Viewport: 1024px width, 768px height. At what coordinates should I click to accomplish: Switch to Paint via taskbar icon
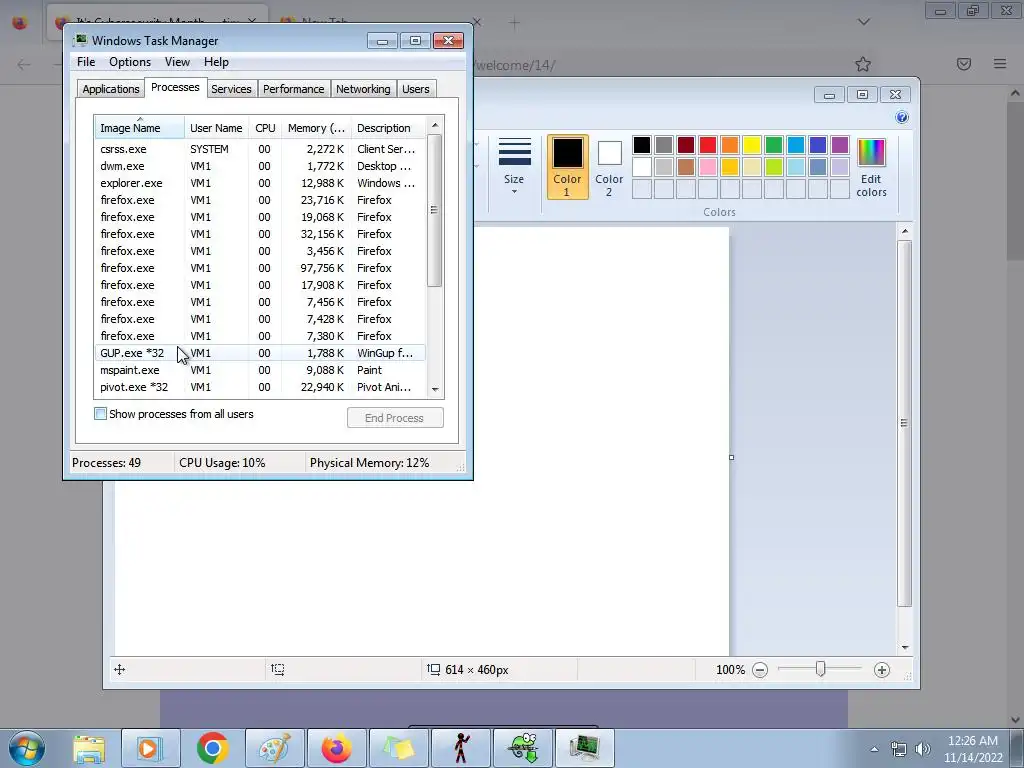275,748
